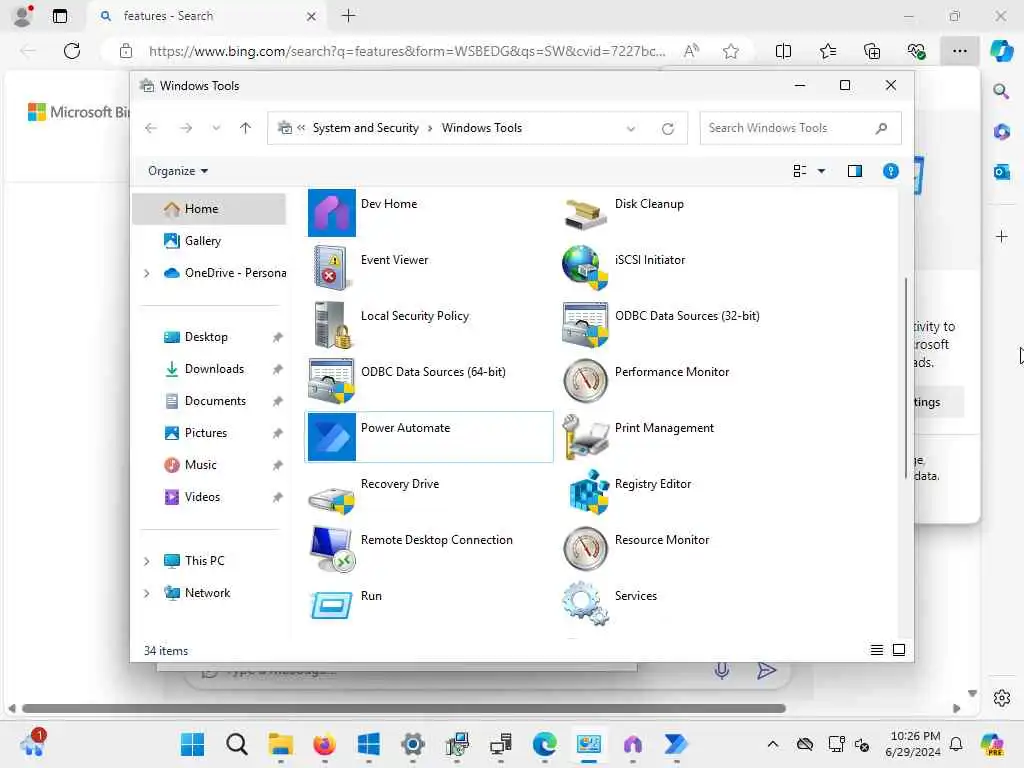Open Edge split screen button
The width and height of the screenshot is (1024, 768).
pyautogui.click(x=783, y=51)
